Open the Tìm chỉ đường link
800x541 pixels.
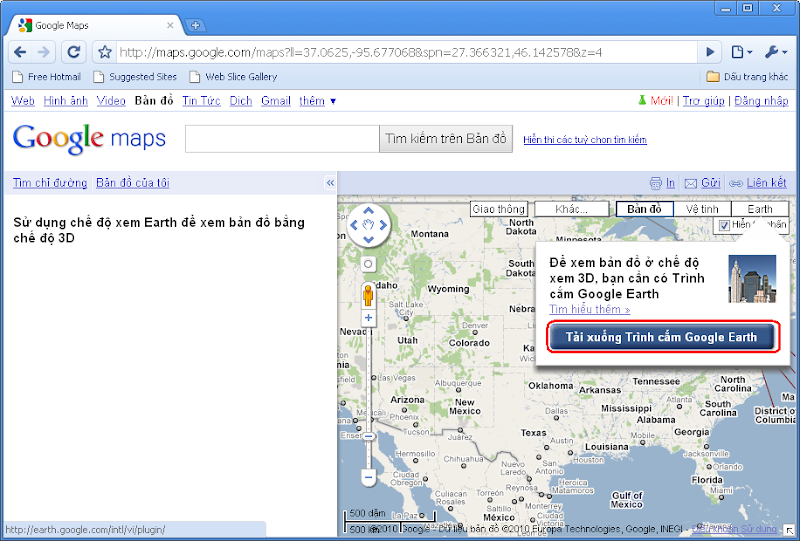point(50,183)
